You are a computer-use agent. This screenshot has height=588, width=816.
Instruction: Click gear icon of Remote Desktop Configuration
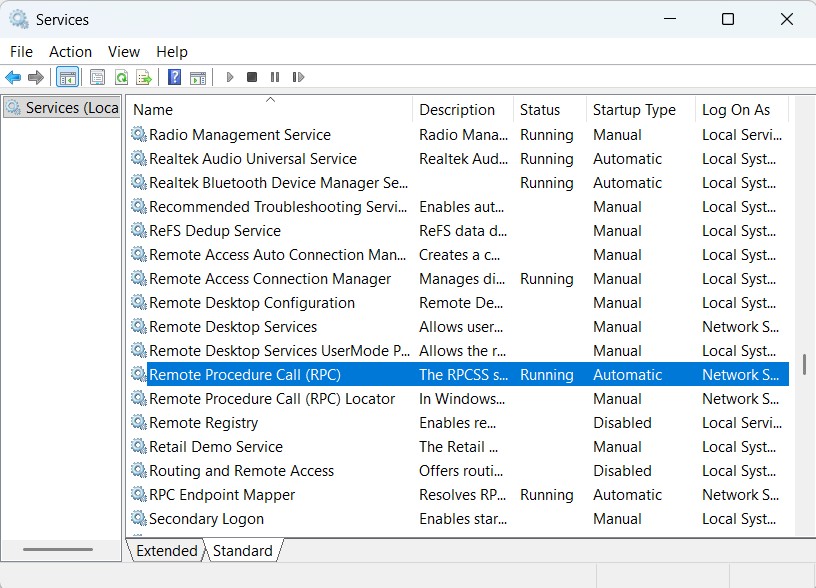pos(138,302)
